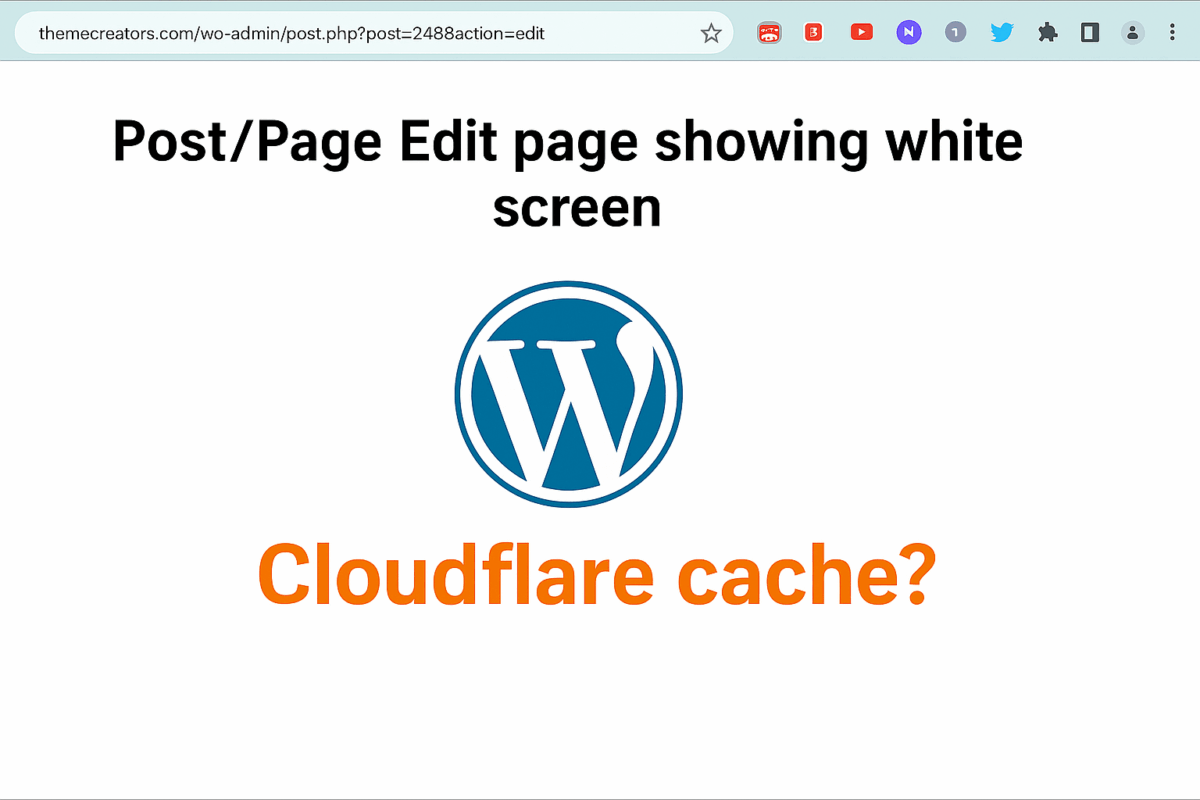
Task: Expand Chrome settings via vertical ellipsis
Action: 1172,32
